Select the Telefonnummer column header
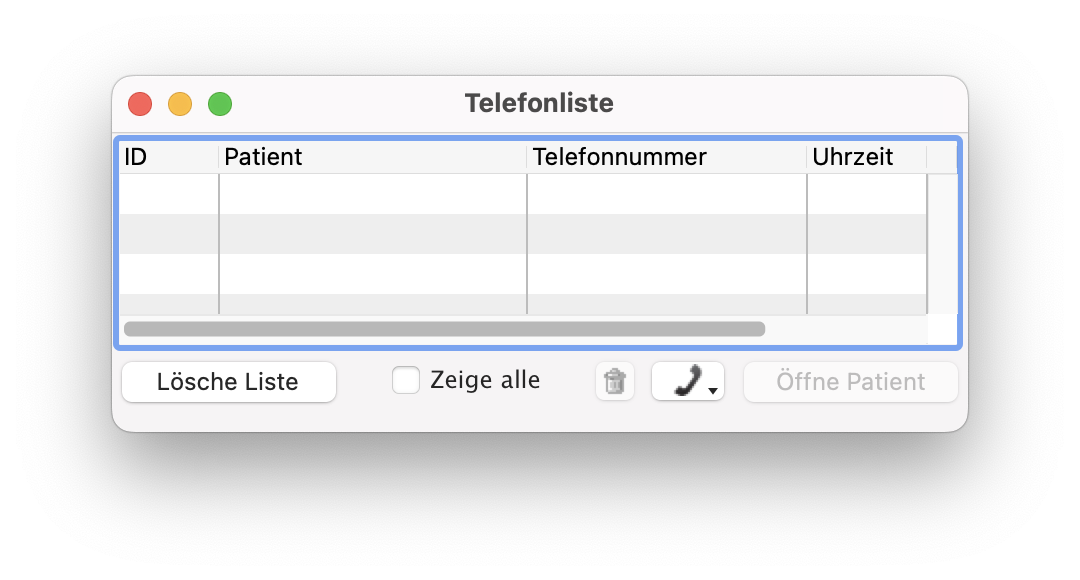The image size is (1080, 580). 666,157
